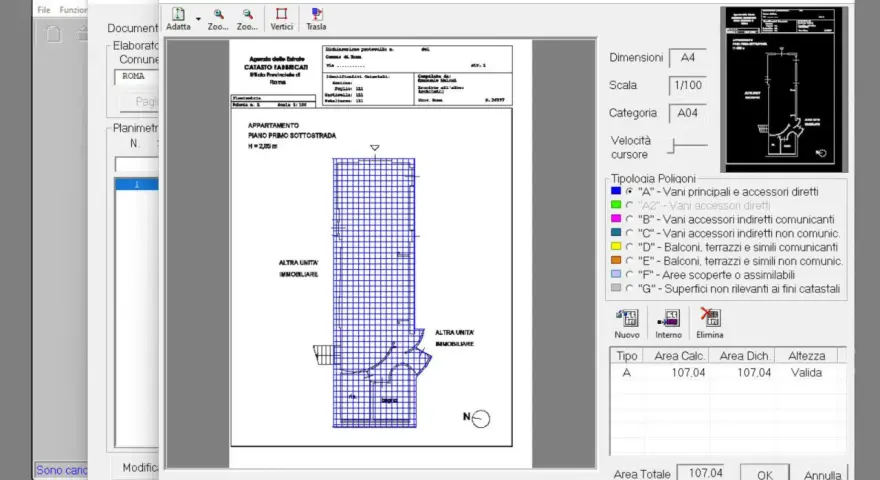Click the "Sono caric" status bar text
The width and height of the screenshot is (880, 480).
(61, 470)
